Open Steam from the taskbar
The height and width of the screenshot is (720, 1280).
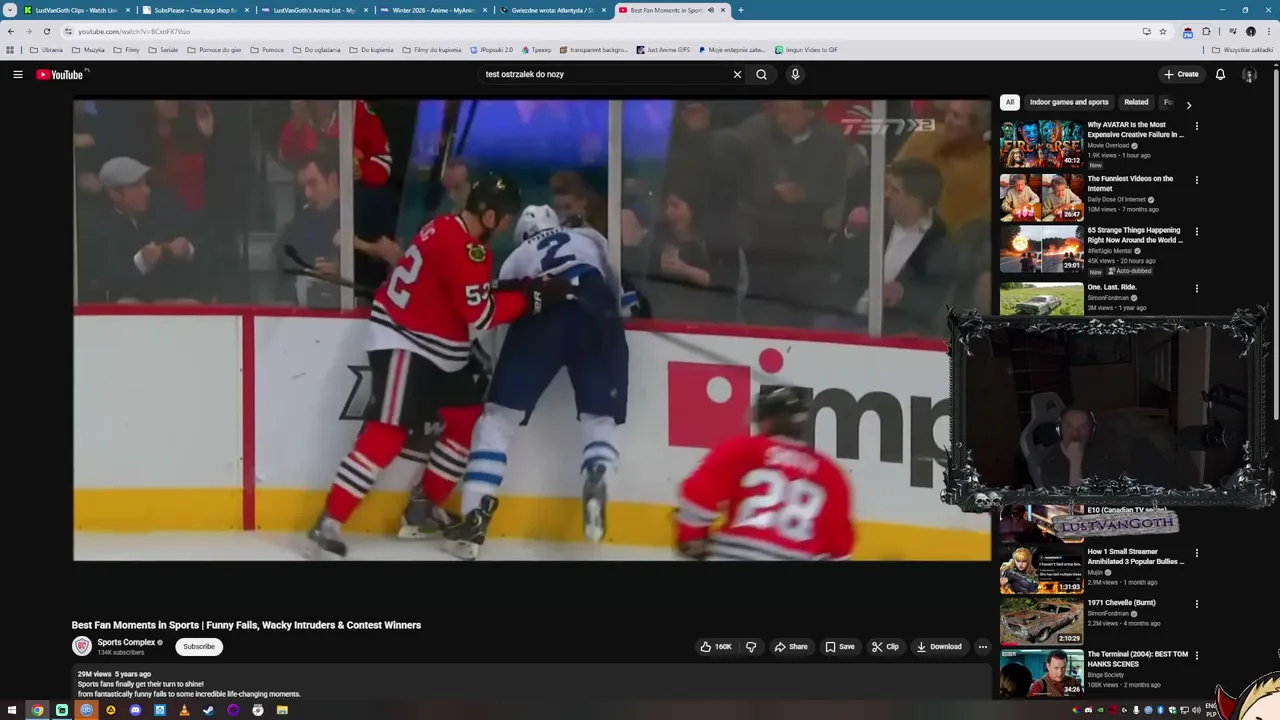tap(208, 710)
